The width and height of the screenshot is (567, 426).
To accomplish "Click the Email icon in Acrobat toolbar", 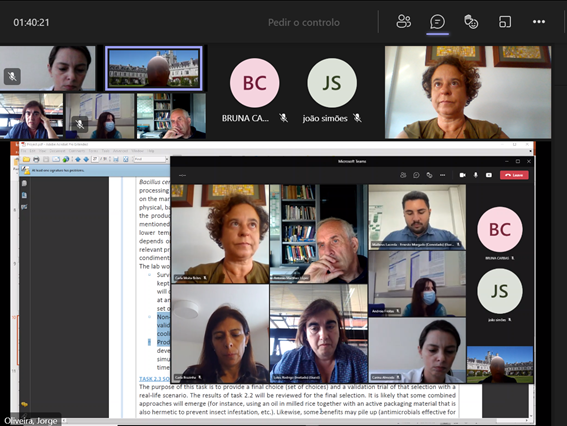I will coord(56,159).
